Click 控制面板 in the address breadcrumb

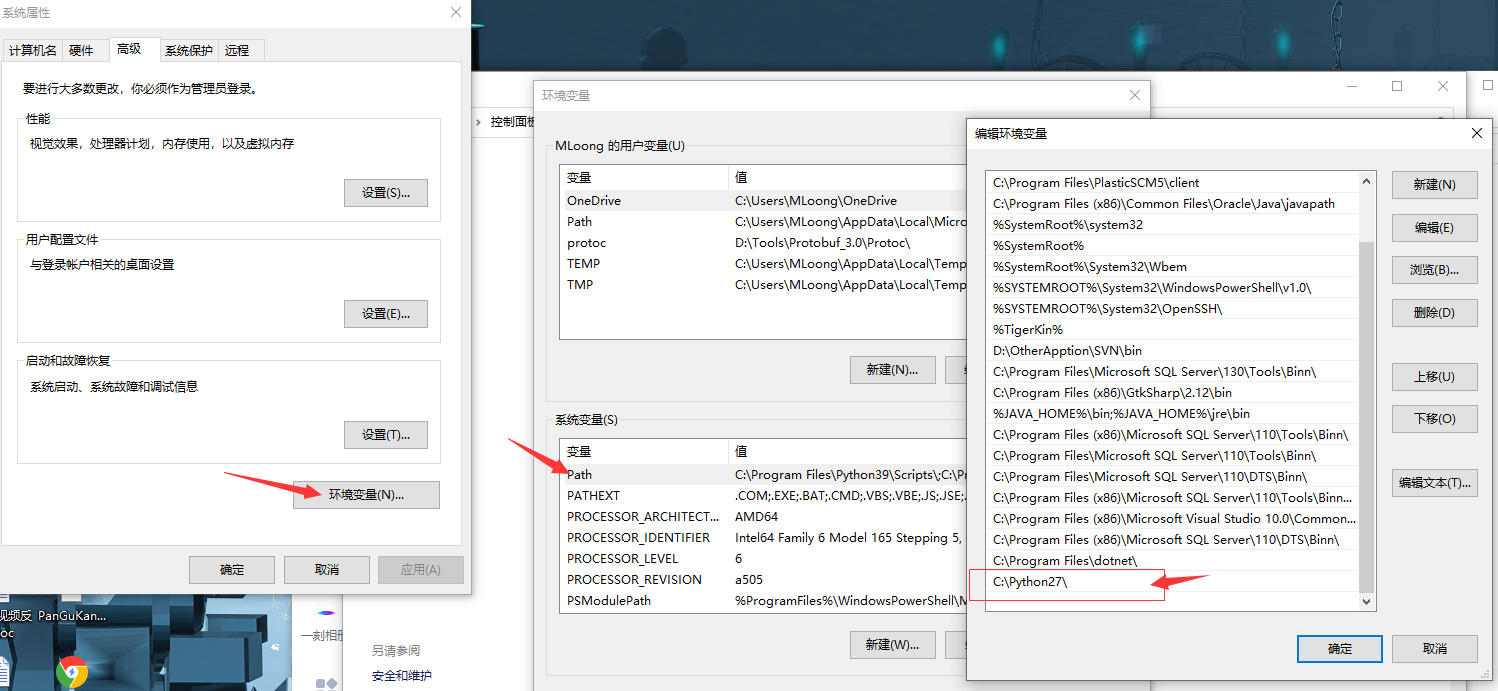pos(512,121)
